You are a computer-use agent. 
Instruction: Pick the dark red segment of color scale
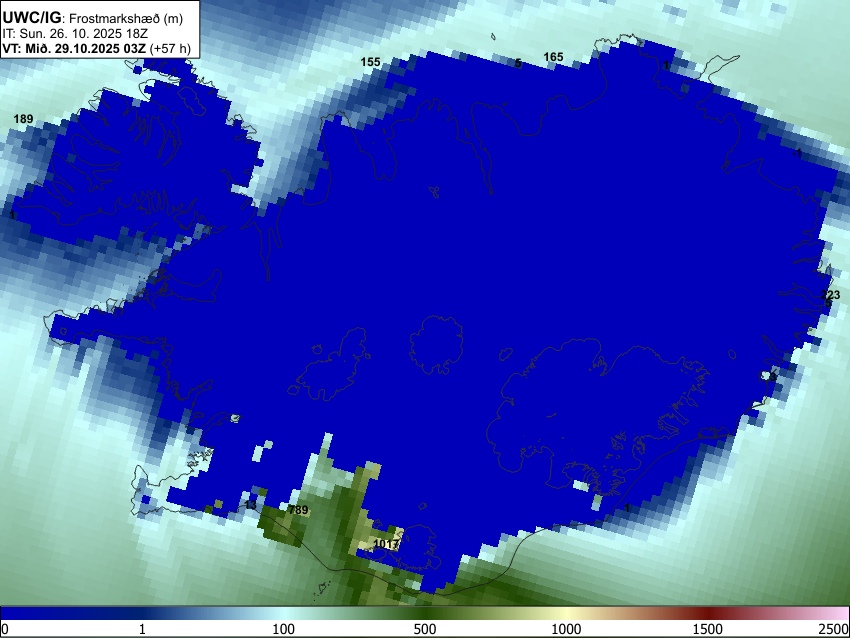click(708, 614)
